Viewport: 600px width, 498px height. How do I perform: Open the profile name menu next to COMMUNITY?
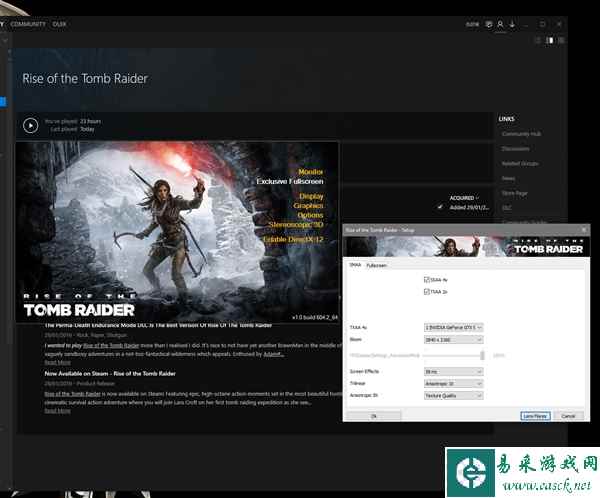59,24
